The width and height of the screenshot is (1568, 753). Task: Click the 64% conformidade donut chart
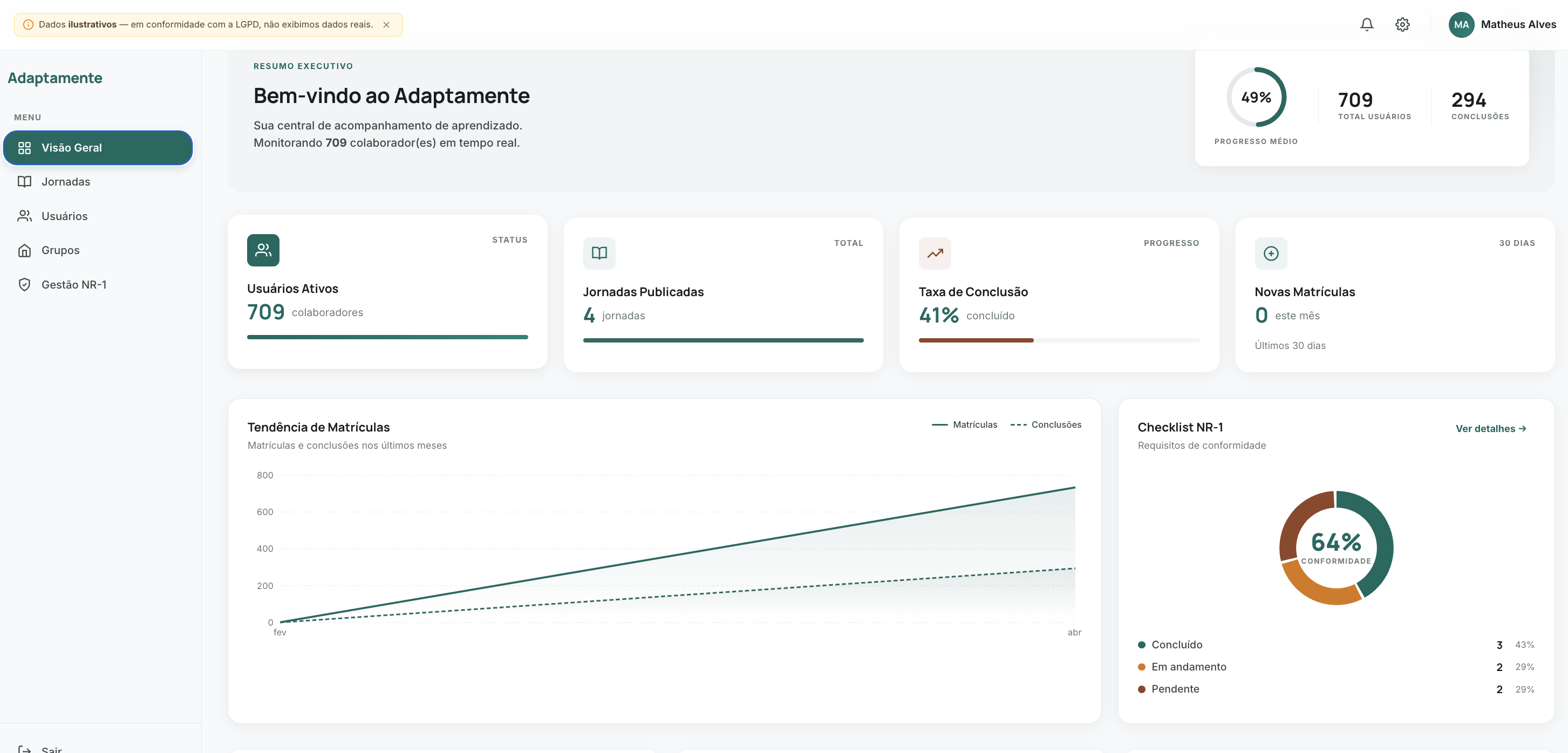[1336, 548]
